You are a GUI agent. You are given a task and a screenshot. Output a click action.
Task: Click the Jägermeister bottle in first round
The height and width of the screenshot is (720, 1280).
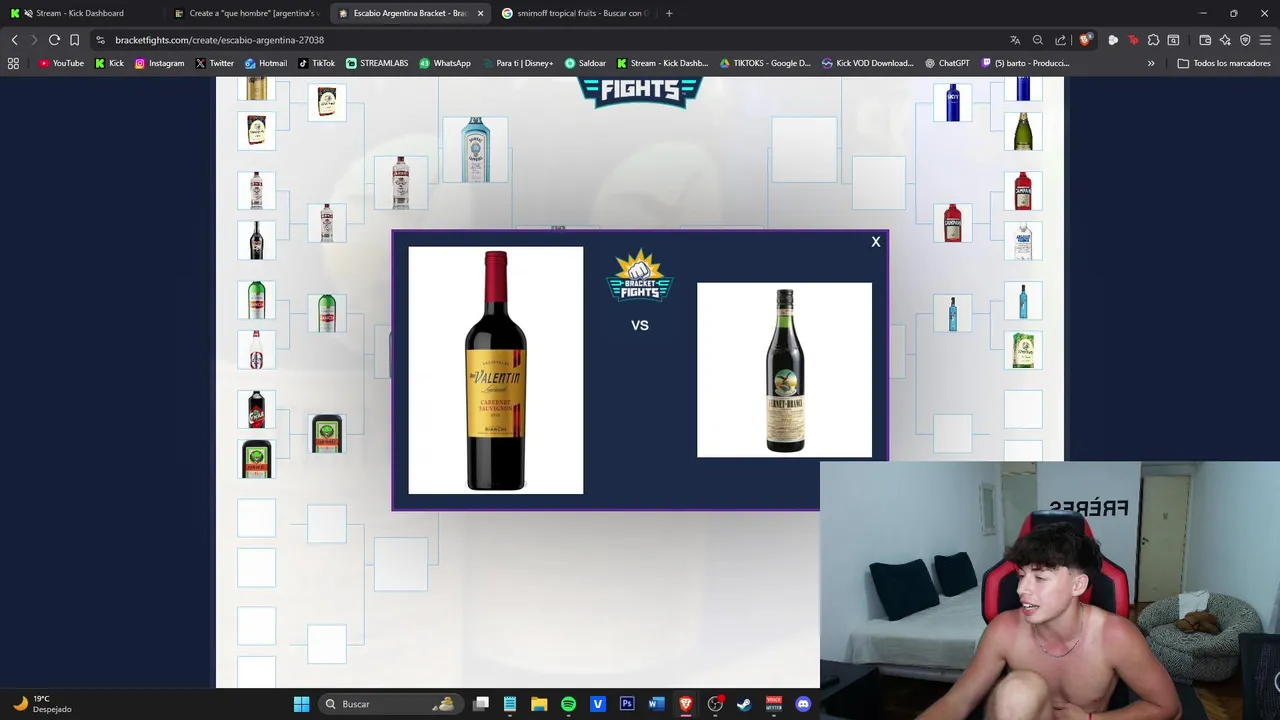257,459
